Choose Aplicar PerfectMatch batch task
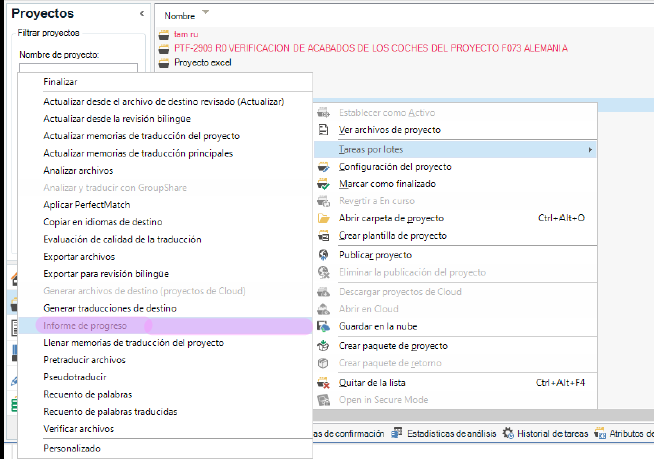The width and height of the screenshot is (654, 459). click(165, 205)
